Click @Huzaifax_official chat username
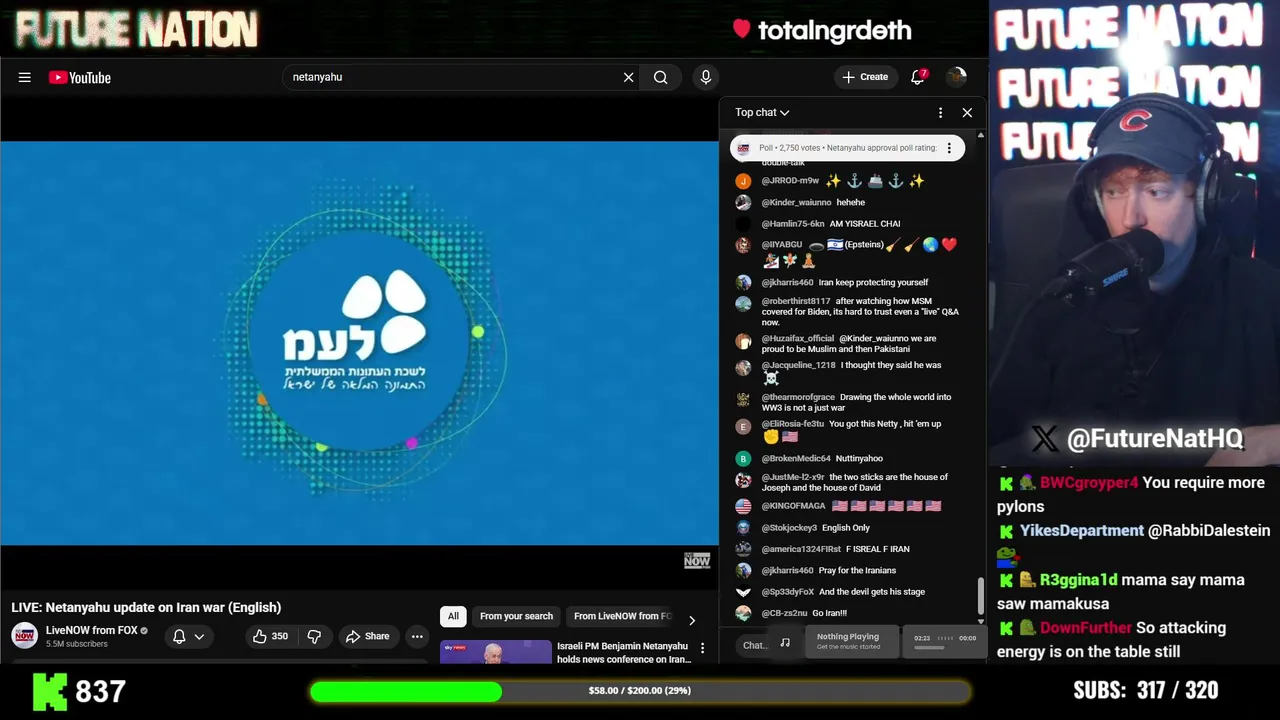Image resolution: width=1280 pixels, height=720 pixels. point(798,339)
